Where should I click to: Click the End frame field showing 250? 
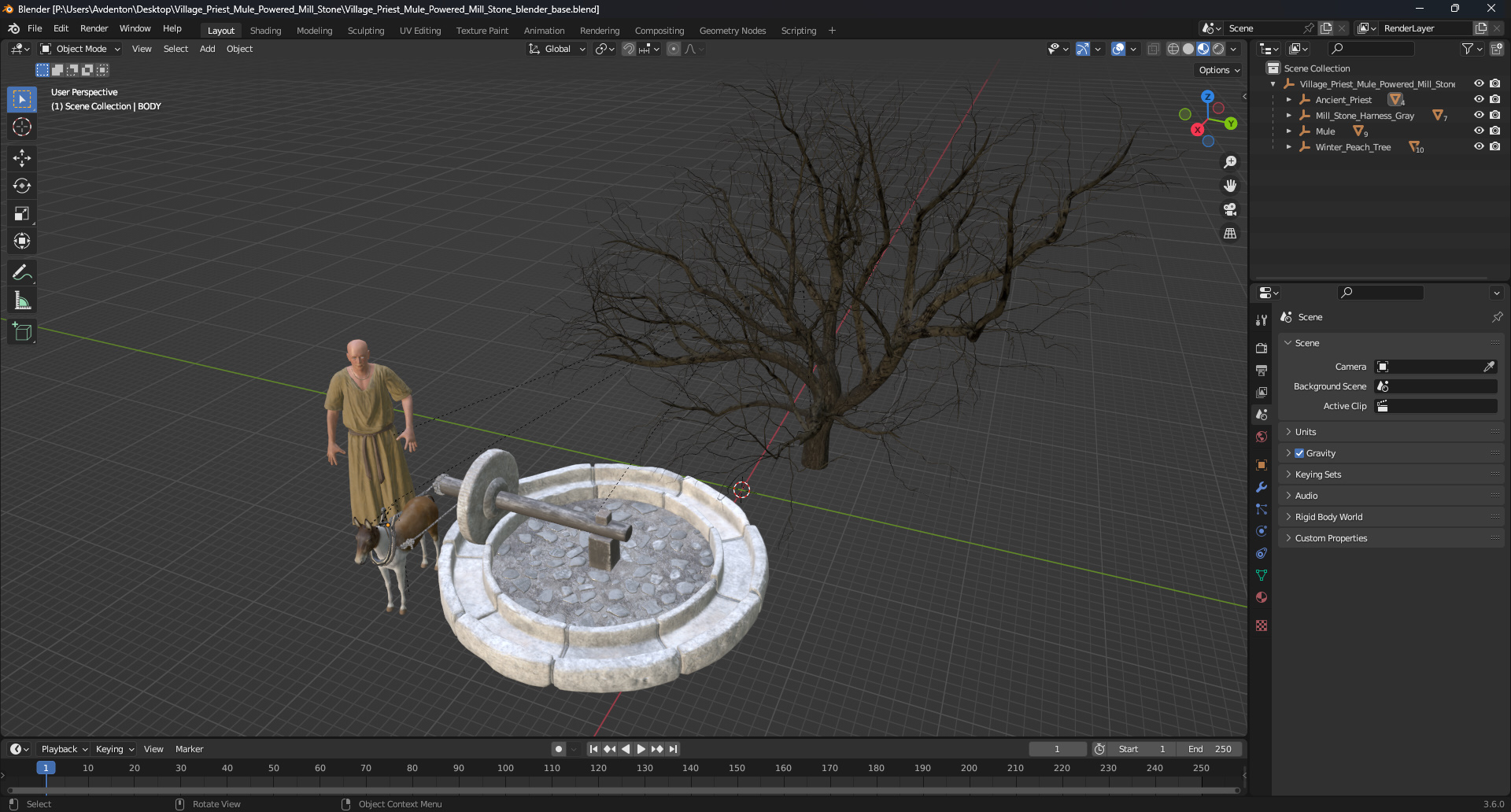[x=1210, y=749]
